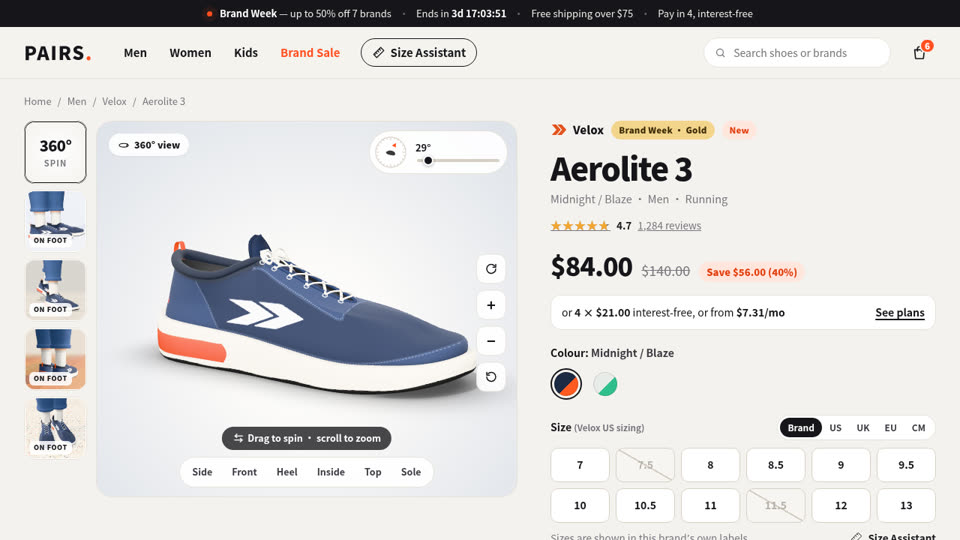Focus the Search shoes or brands field
This screenshot has height=540, width=960.
pos(797,53)
